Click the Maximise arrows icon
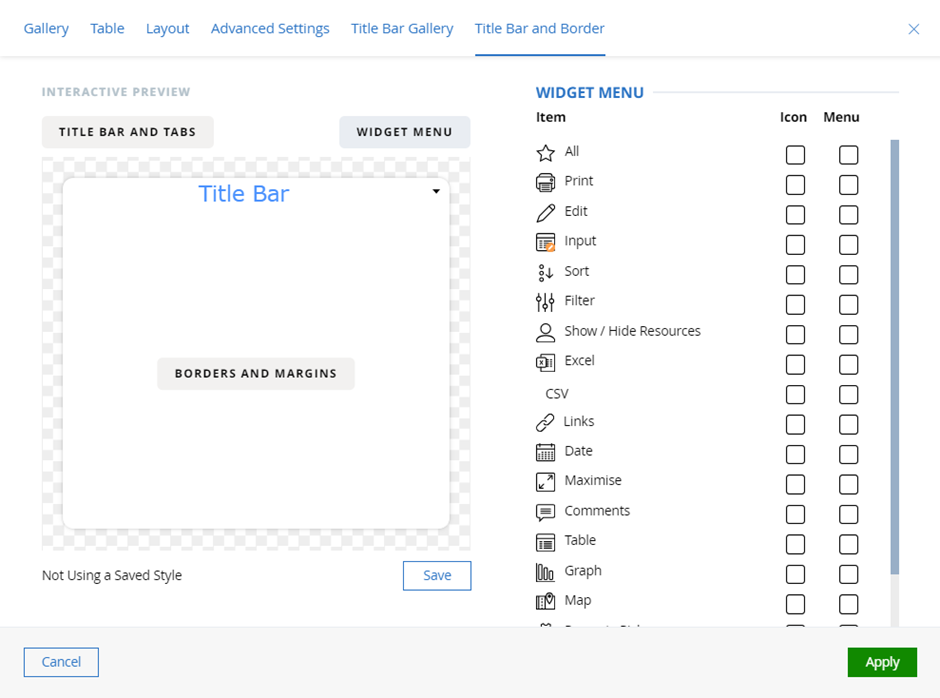The image size is (940, 698). 545,482
